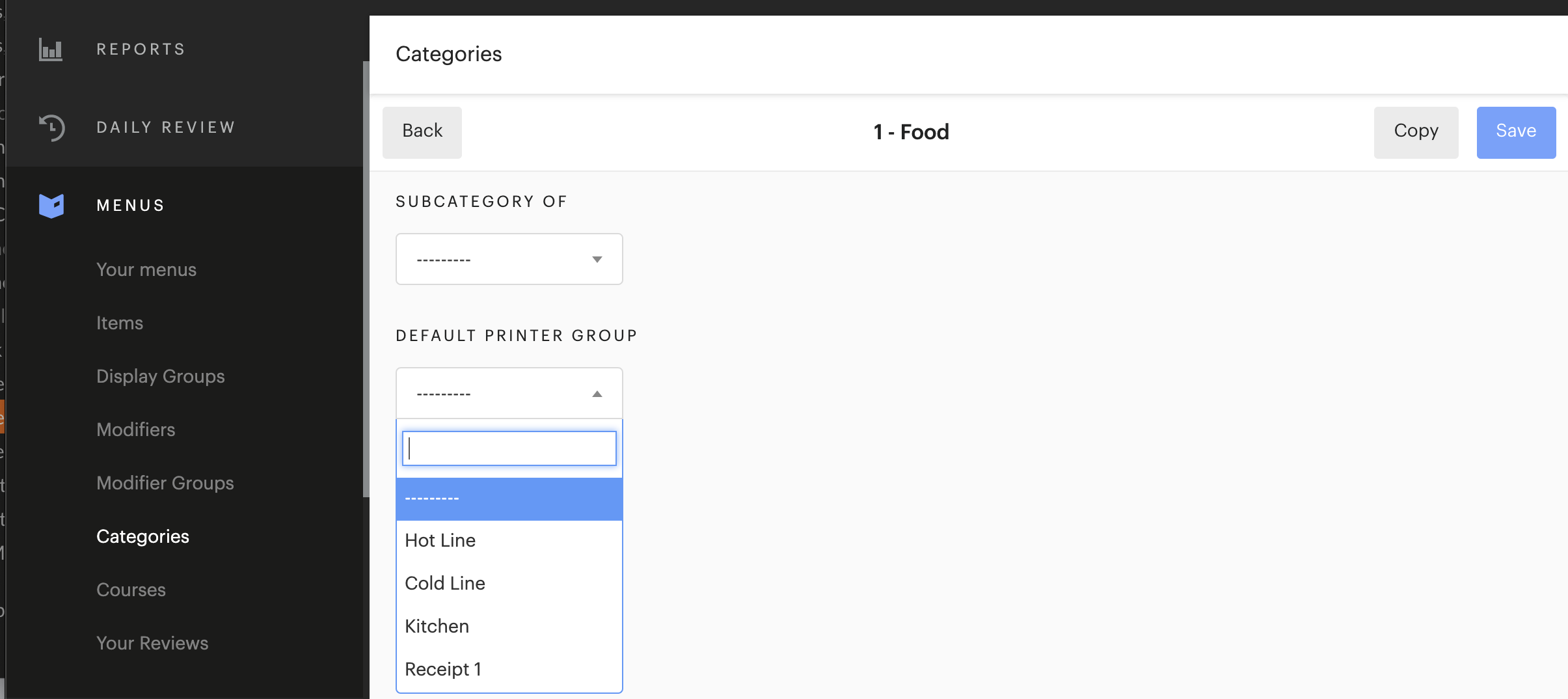Open Modifier Groups
This screenshot has width=1568, height=699.
pos(165,482)
